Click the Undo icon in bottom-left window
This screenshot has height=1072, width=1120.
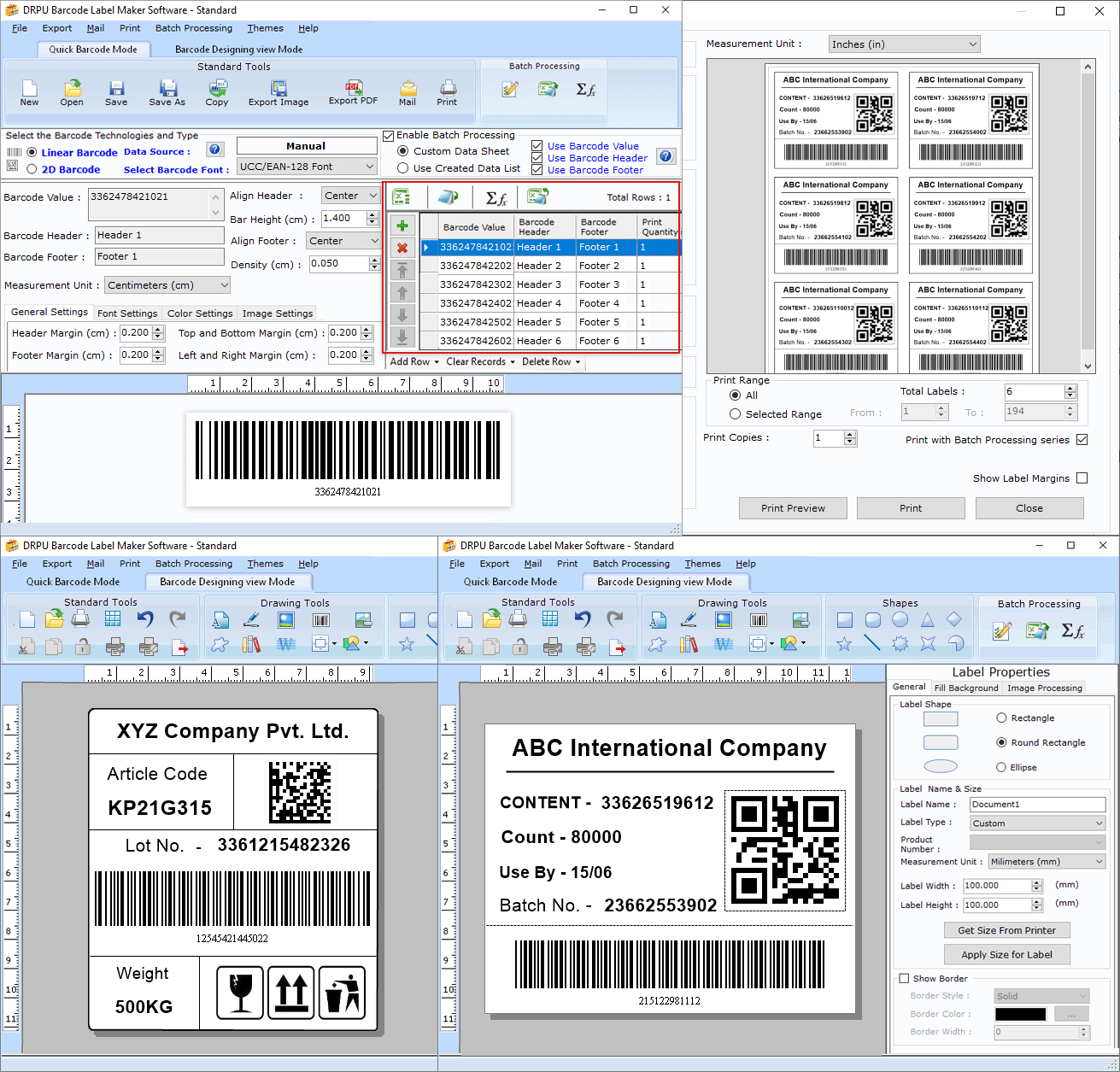(x=145, y=619)
